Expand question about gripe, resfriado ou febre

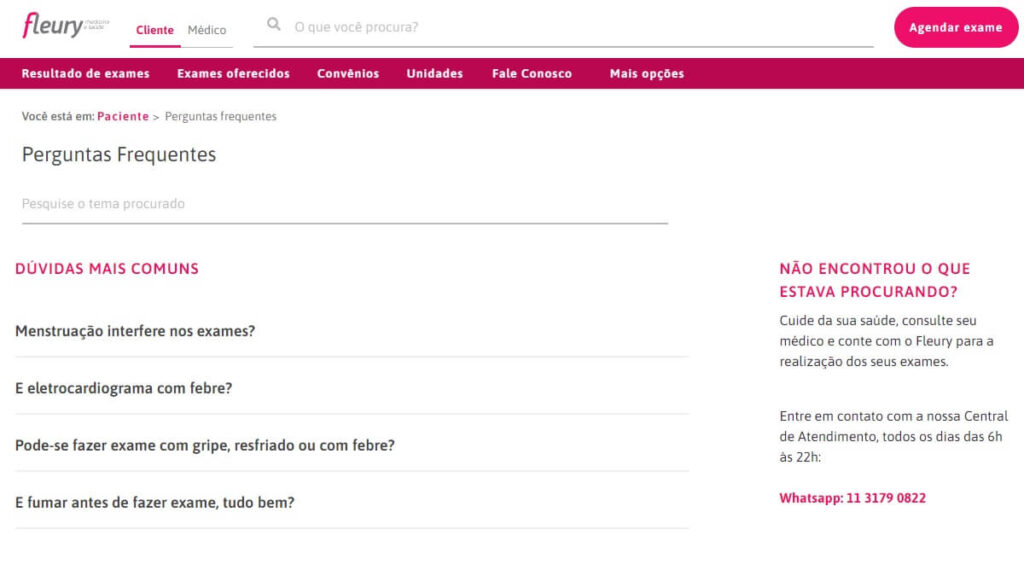205,445
